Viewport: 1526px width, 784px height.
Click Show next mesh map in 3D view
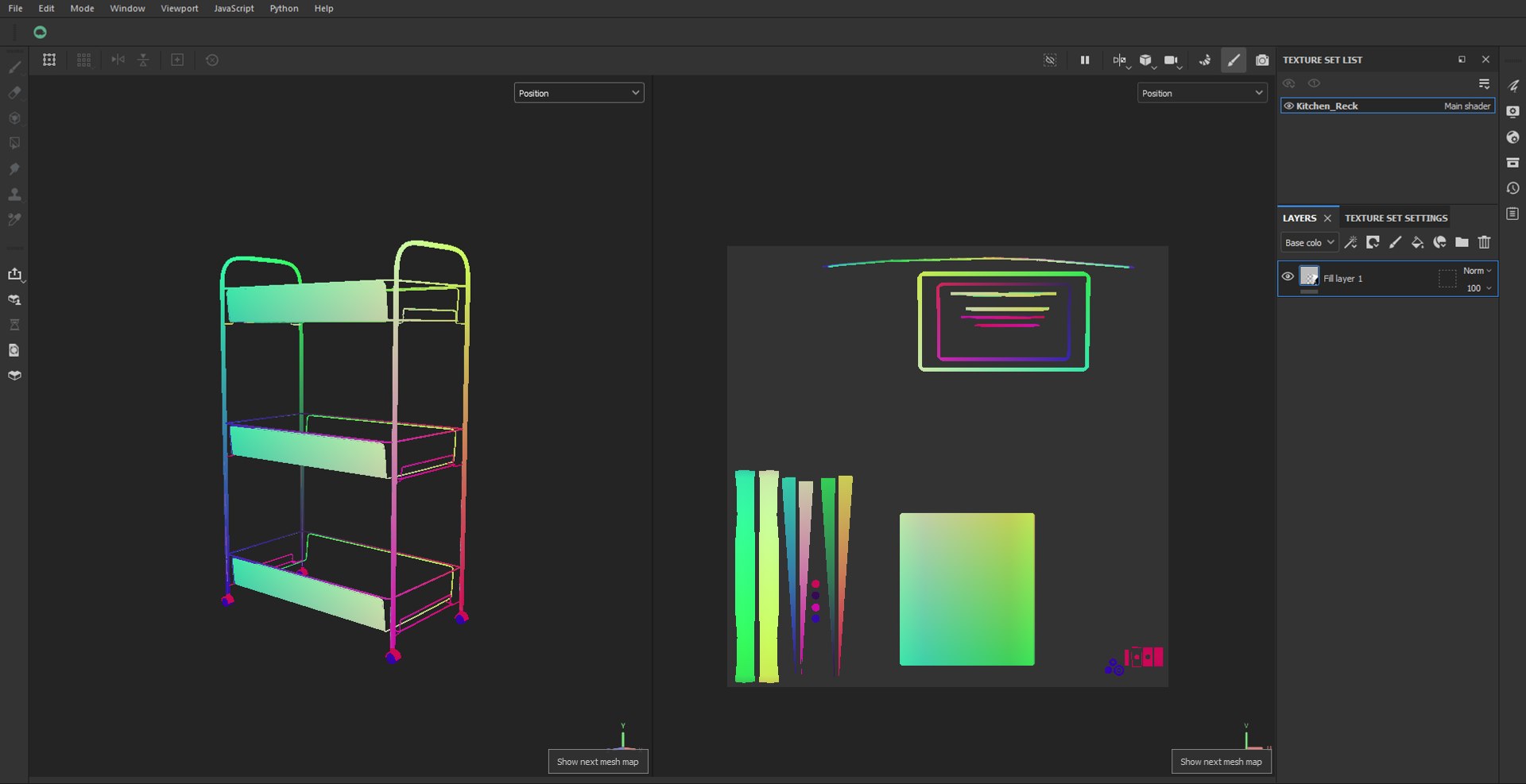click(x=598, y=762)
